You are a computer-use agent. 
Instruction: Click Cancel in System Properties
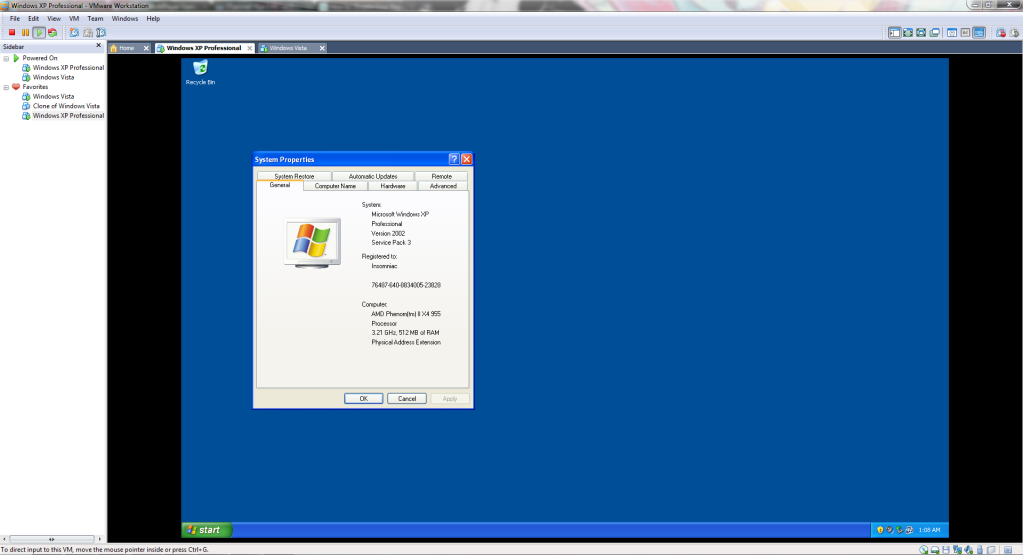click(406, 398)
